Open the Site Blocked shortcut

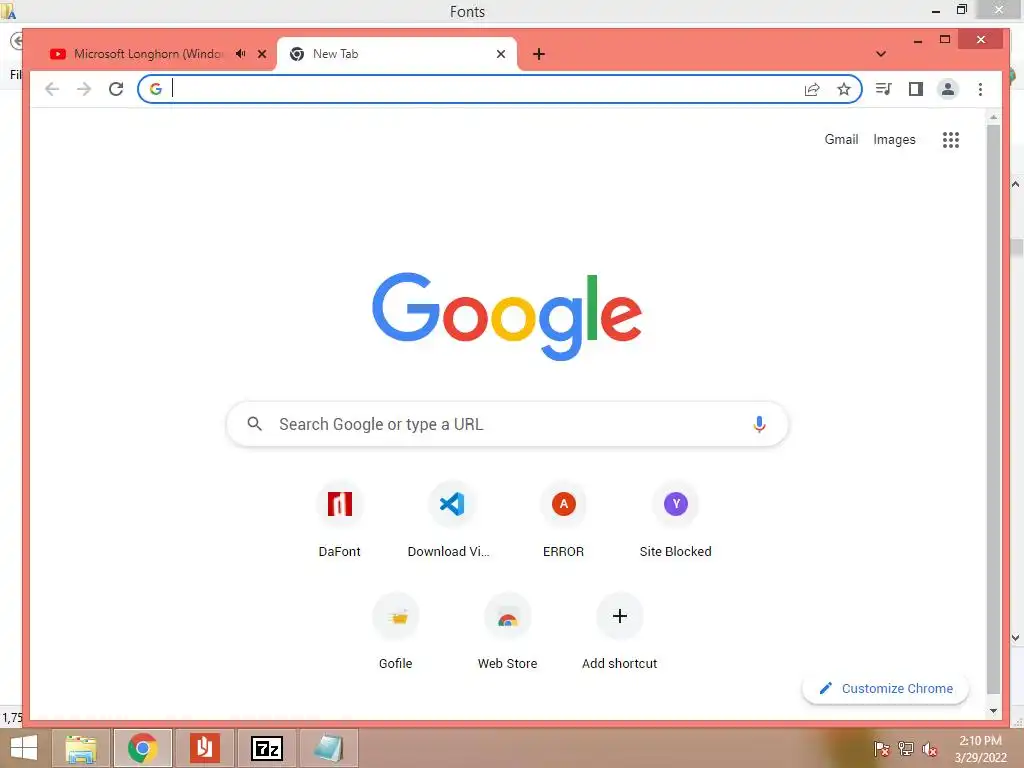[x=676, y=520]
